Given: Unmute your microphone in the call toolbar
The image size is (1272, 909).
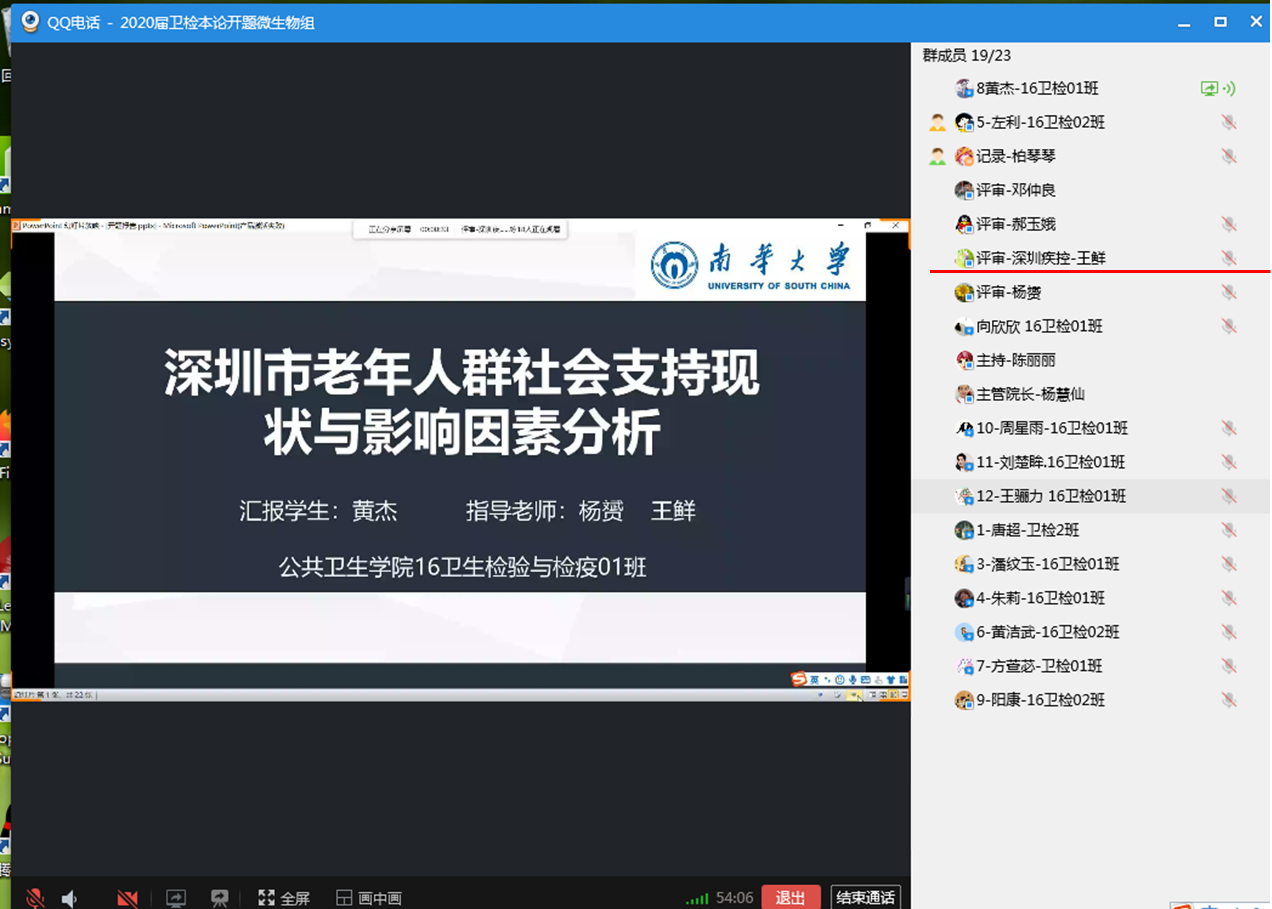Looking at the screenshot, I should [35, 898].
